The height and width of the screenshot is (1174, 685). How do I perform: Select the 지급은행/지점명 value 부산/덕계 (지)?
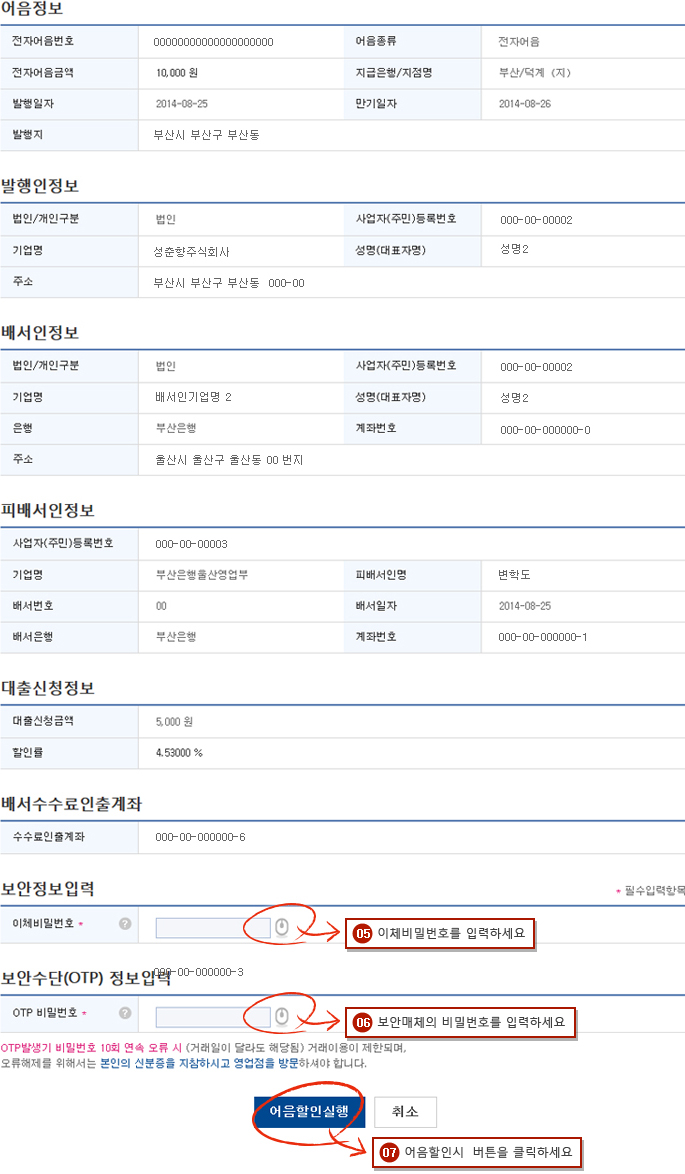coord(535,73)
